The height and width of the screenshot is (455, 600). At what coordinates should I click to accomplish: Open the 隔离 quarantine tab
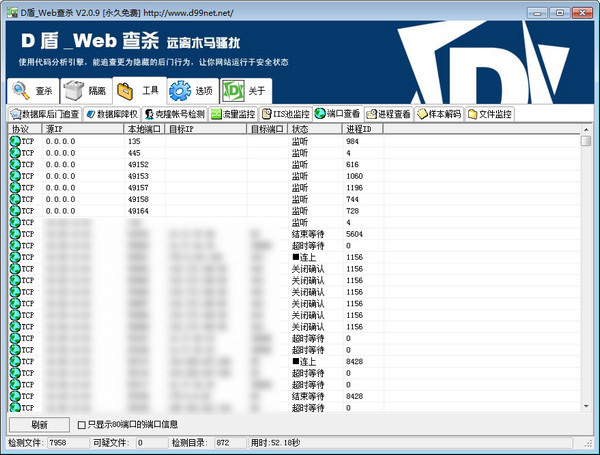(x=86, y=91)
